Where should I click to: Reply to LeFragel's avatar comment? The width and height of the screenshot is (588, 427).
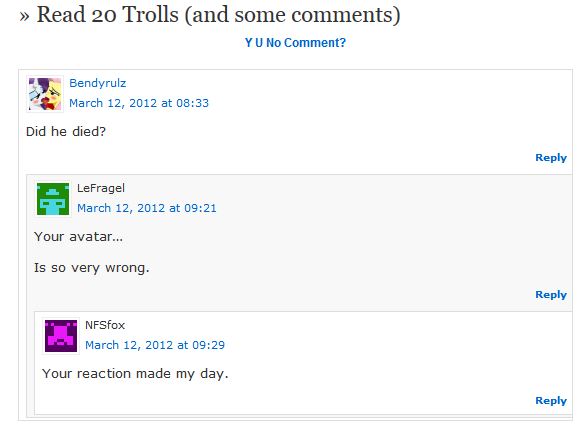pos(551,295)
